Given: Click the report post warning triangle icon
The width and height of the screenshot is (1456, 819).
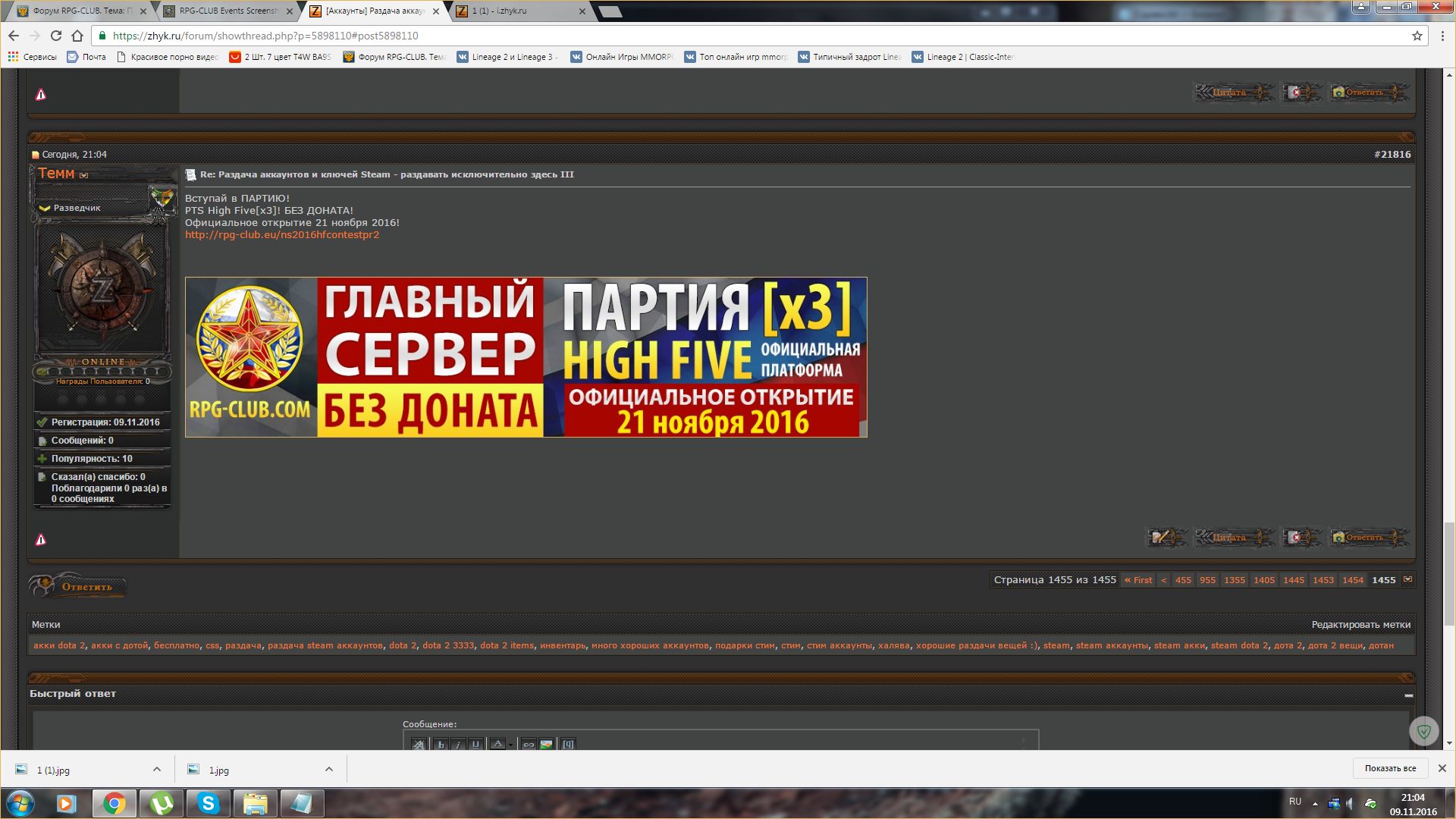Looking at the screenshot, I should (41, 540).
